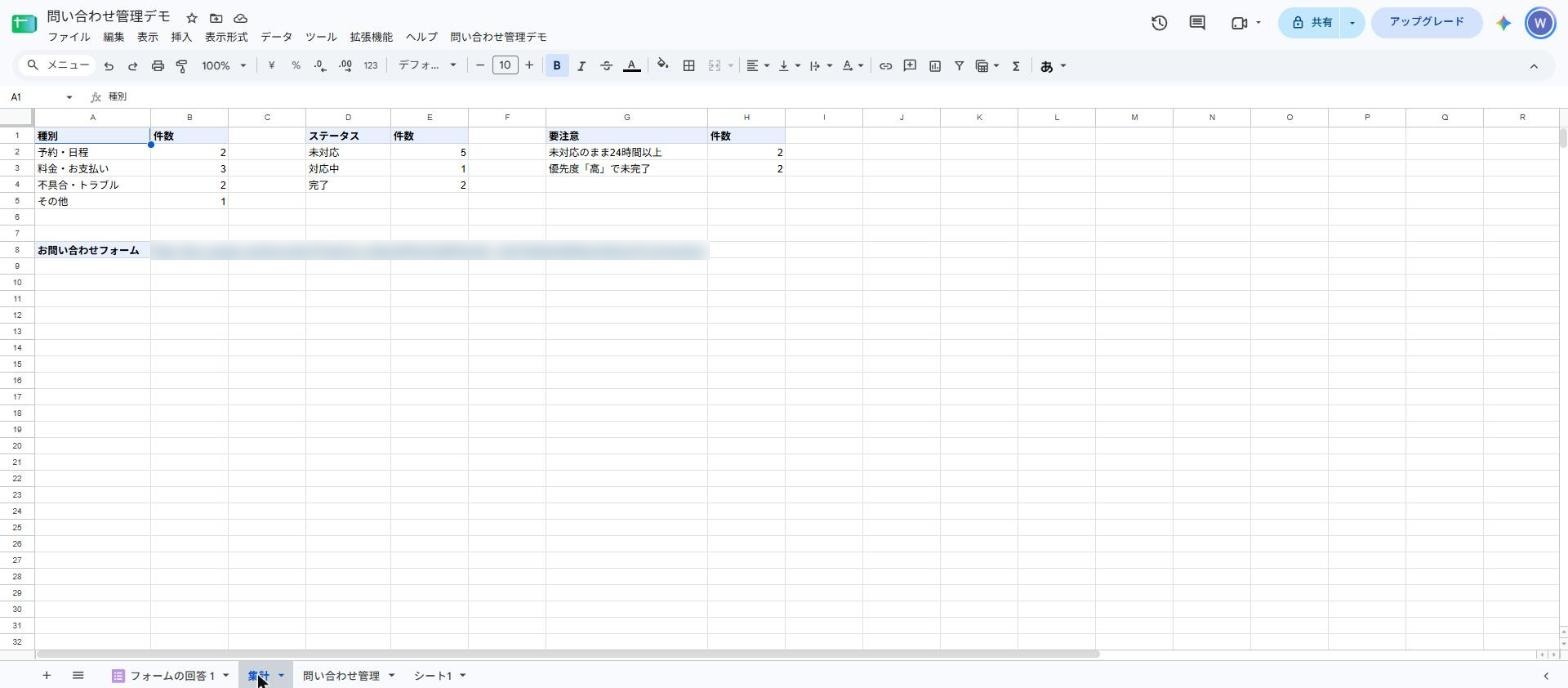Open horizontal align dropdown
This screenshot has width=1568, height=688.
tap(758, 66)
